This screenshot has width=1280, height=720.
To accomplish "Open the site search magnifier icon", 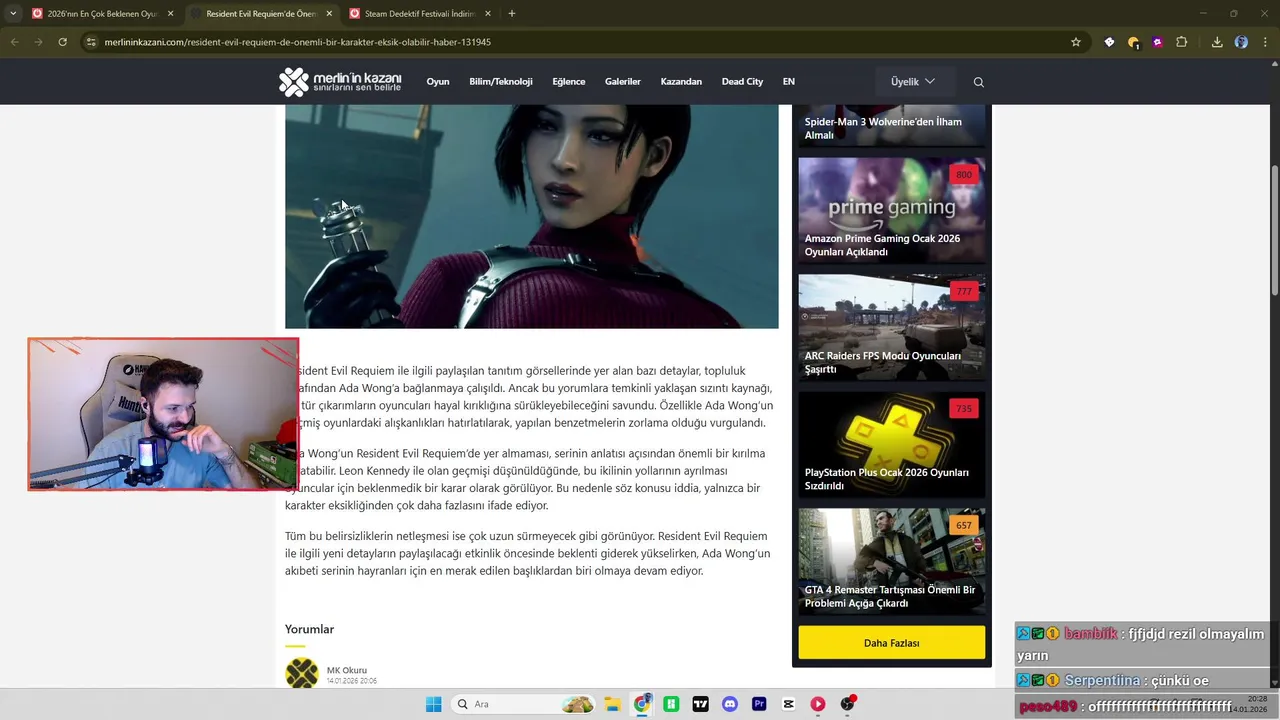I will pyautogui.click(x=979, y=82).
